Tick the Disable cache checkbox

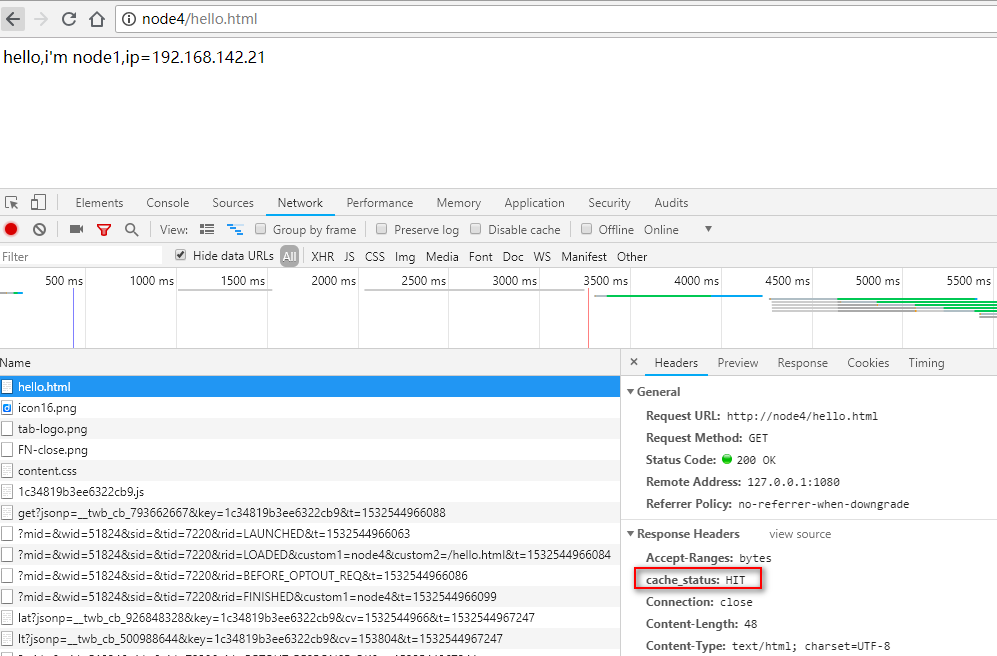(x=476, y=229)
